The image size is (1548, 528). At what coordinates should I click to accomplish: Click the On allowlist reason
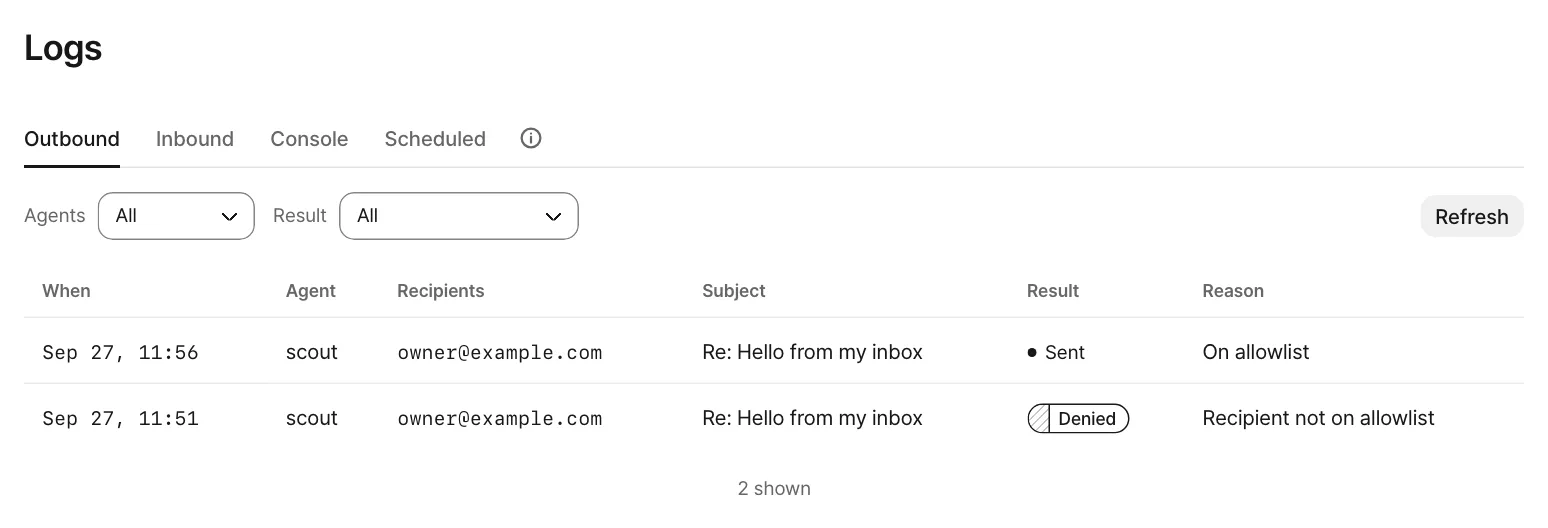(x=1256, y=352)
